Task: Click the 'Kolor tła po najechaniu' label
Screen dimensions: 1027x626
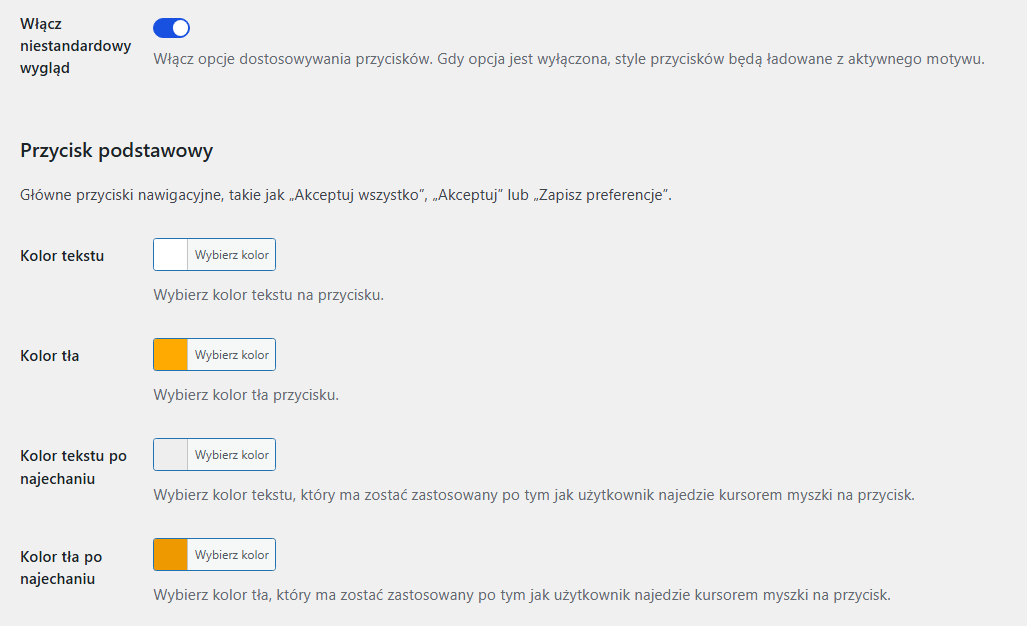Action: 61,568
